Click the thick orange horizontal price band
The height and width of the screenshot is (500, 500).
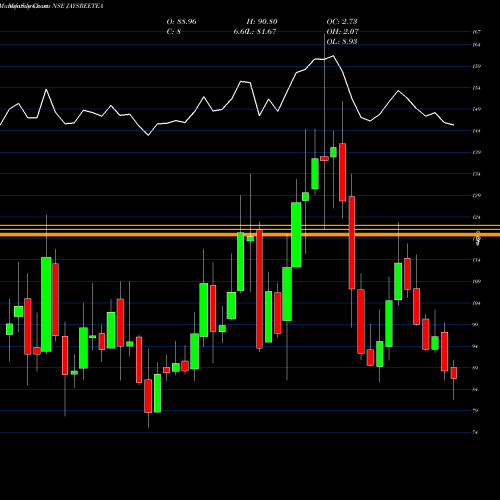pos(250,235)
